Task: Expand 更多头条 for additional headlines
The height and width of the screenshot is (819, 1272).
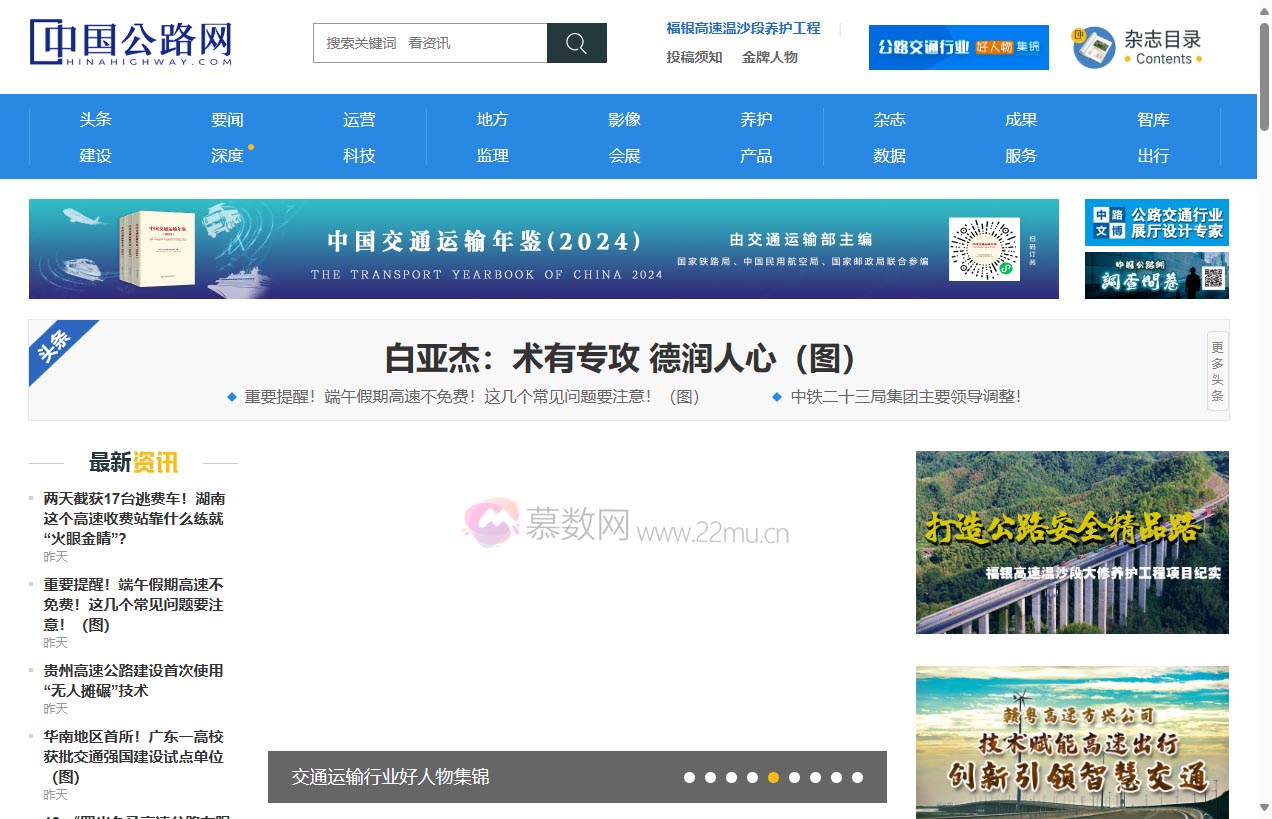Action: point(1217,371)
